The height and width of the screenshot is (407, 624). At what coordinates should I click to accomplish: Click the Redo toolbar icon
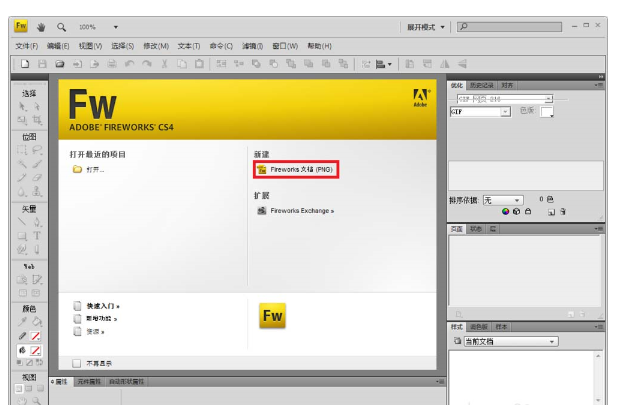(147, 64)
